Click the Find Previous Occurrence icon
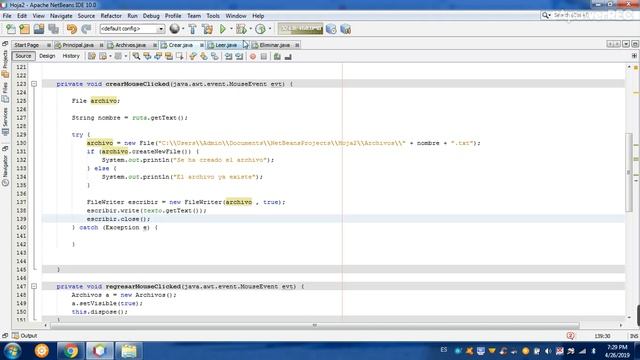Screen dimensions: 640x360 pos(147,56)
